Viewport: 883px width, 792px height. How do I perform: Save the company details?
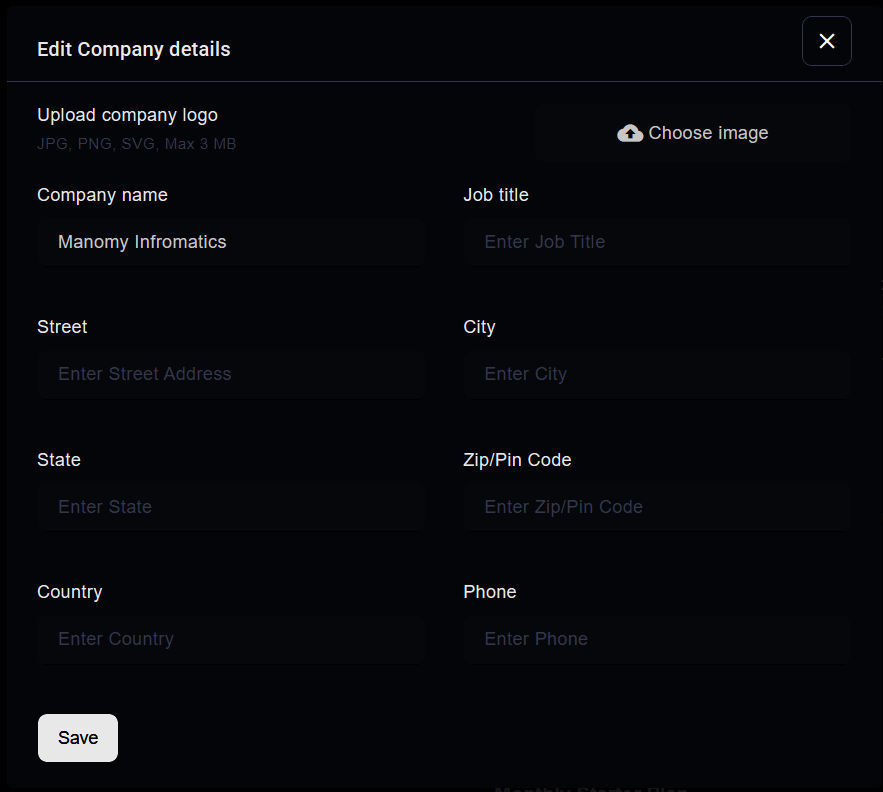click(78, 738)
